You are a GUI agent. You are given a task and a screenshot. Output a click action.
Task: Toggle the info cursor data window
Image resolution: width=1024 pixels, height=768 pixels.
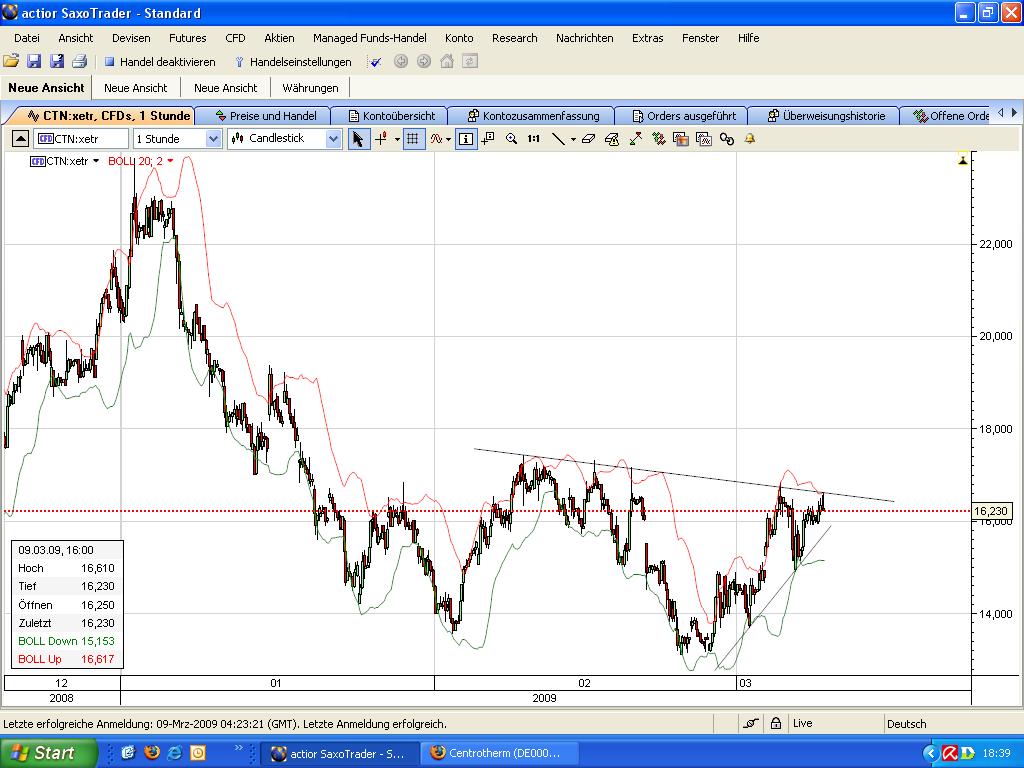[x=465, y=138]
